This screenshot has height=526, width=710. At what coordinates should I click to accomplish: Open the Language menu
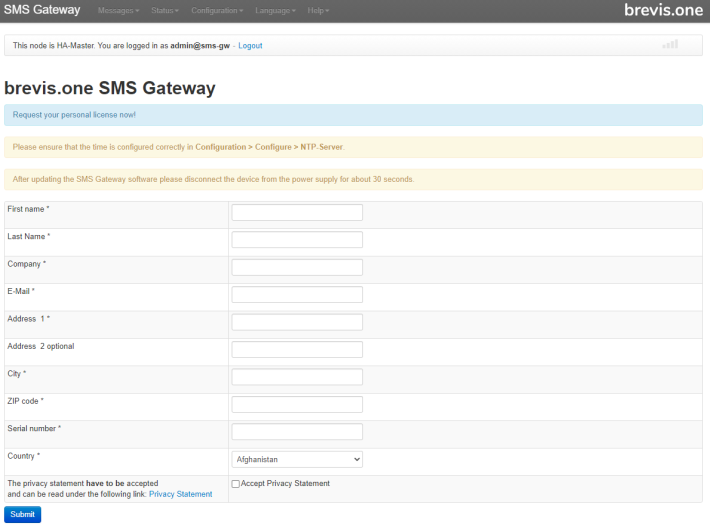pos(275,10)
